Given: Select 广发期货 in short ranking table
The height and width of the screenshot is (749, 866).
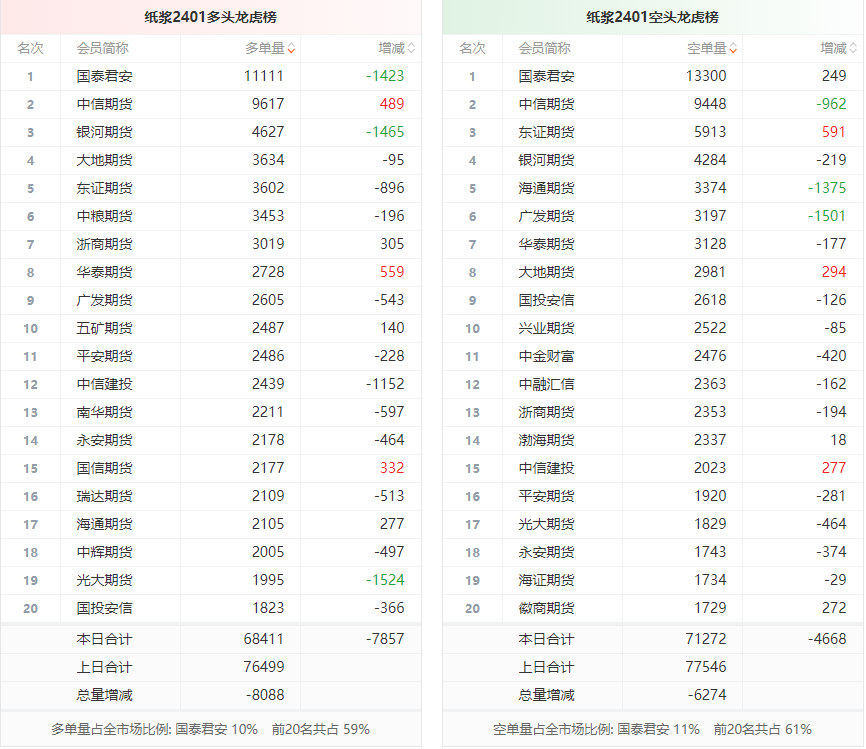Looking at the screenshot, I should (546, 216).
